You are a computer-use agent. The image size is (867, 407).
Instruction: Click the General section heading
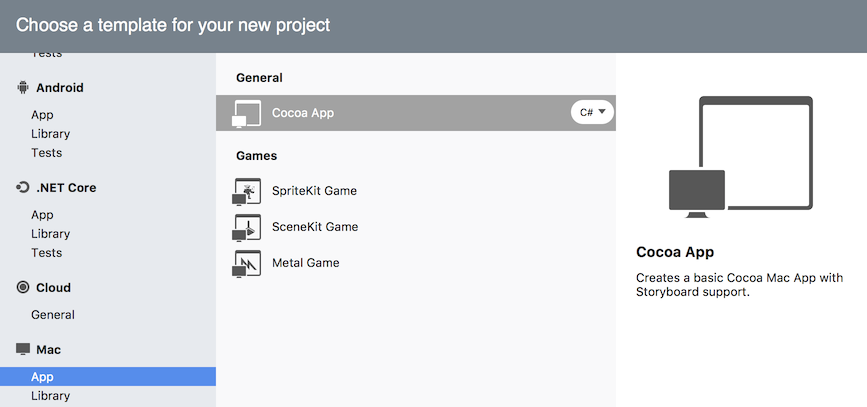click(x=259, y=78)
